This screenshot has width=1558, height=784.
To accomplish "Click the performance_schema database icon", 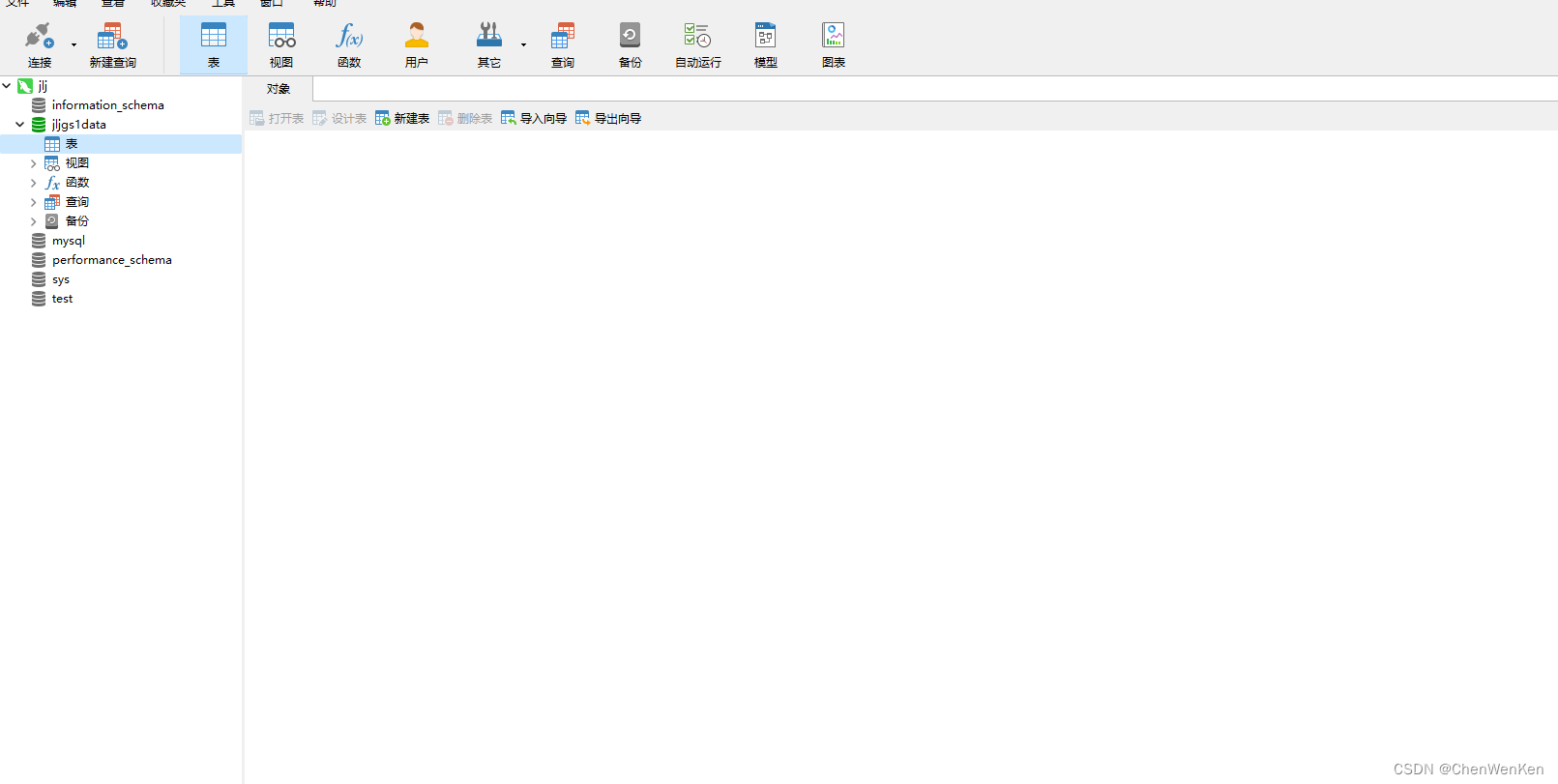I will [x=39, y=260].
